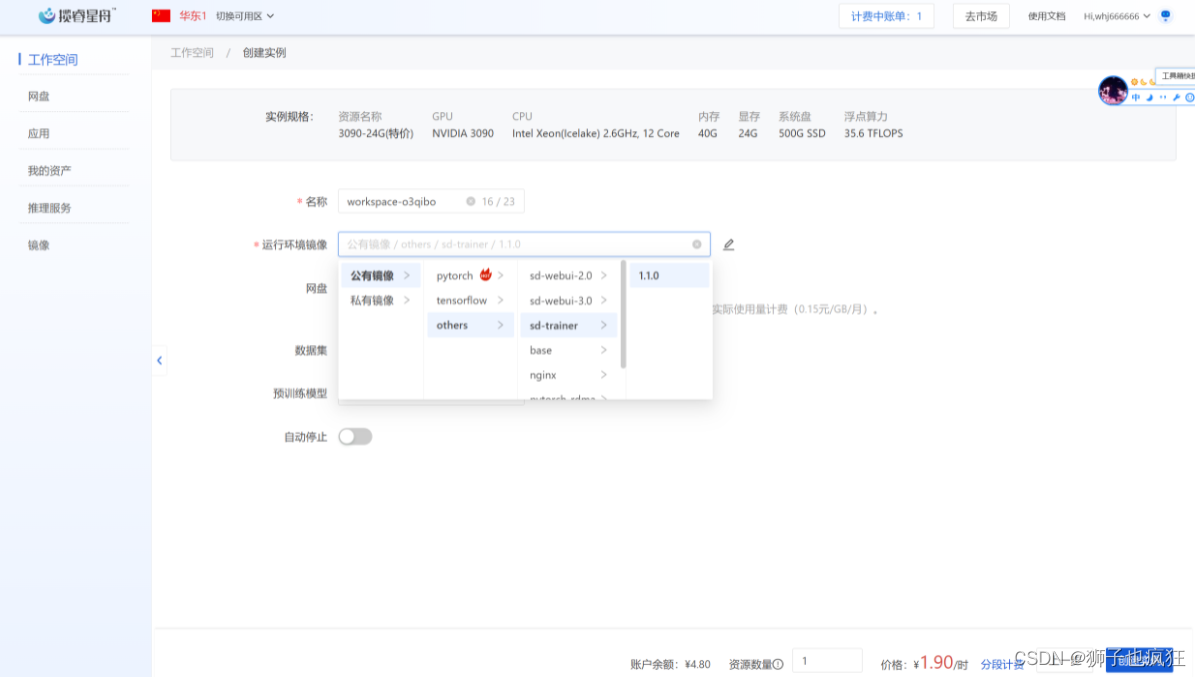1201x677 pixels.
Task: Switch language using the 中 icon
Action: (x=1136, y=97)
